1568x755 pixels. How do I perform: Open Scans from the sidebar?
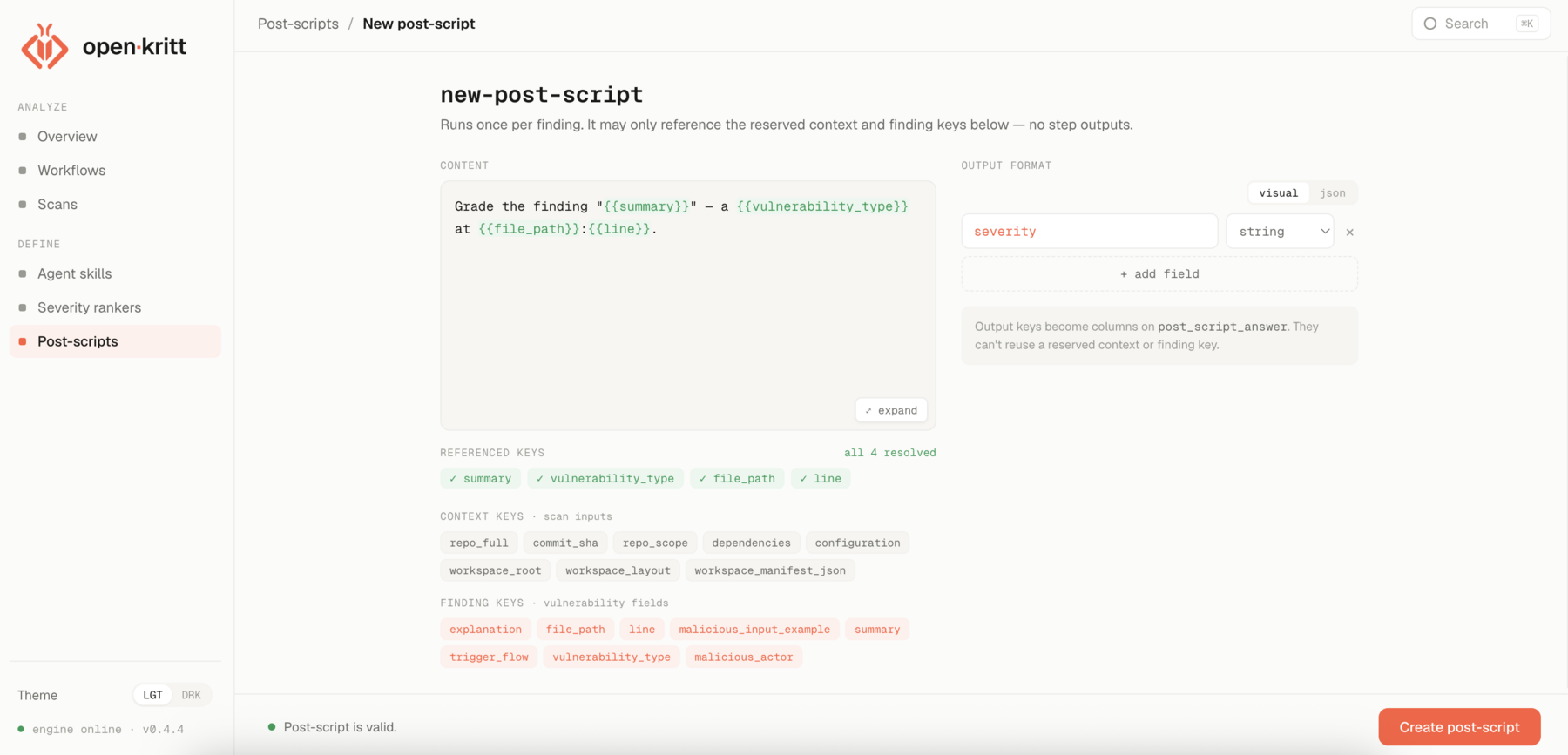pyautogui.click(x=57, y=205)
